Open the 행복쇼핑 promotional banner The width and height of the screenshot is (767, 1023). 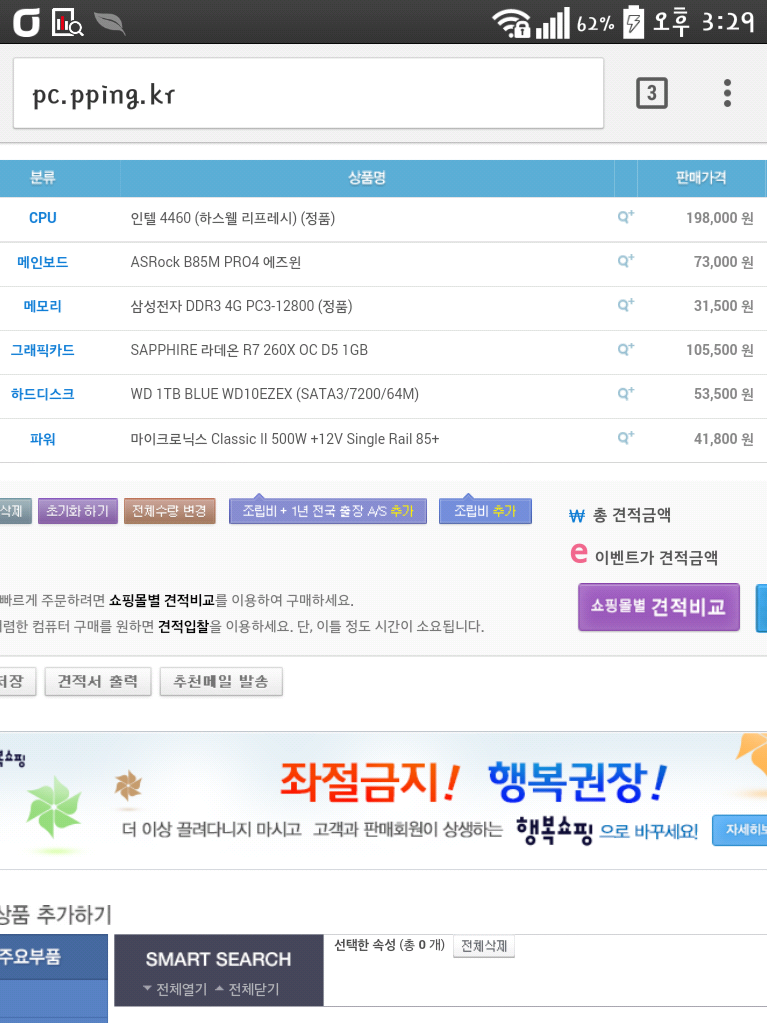pyautogui.click(x=384, y=800)
